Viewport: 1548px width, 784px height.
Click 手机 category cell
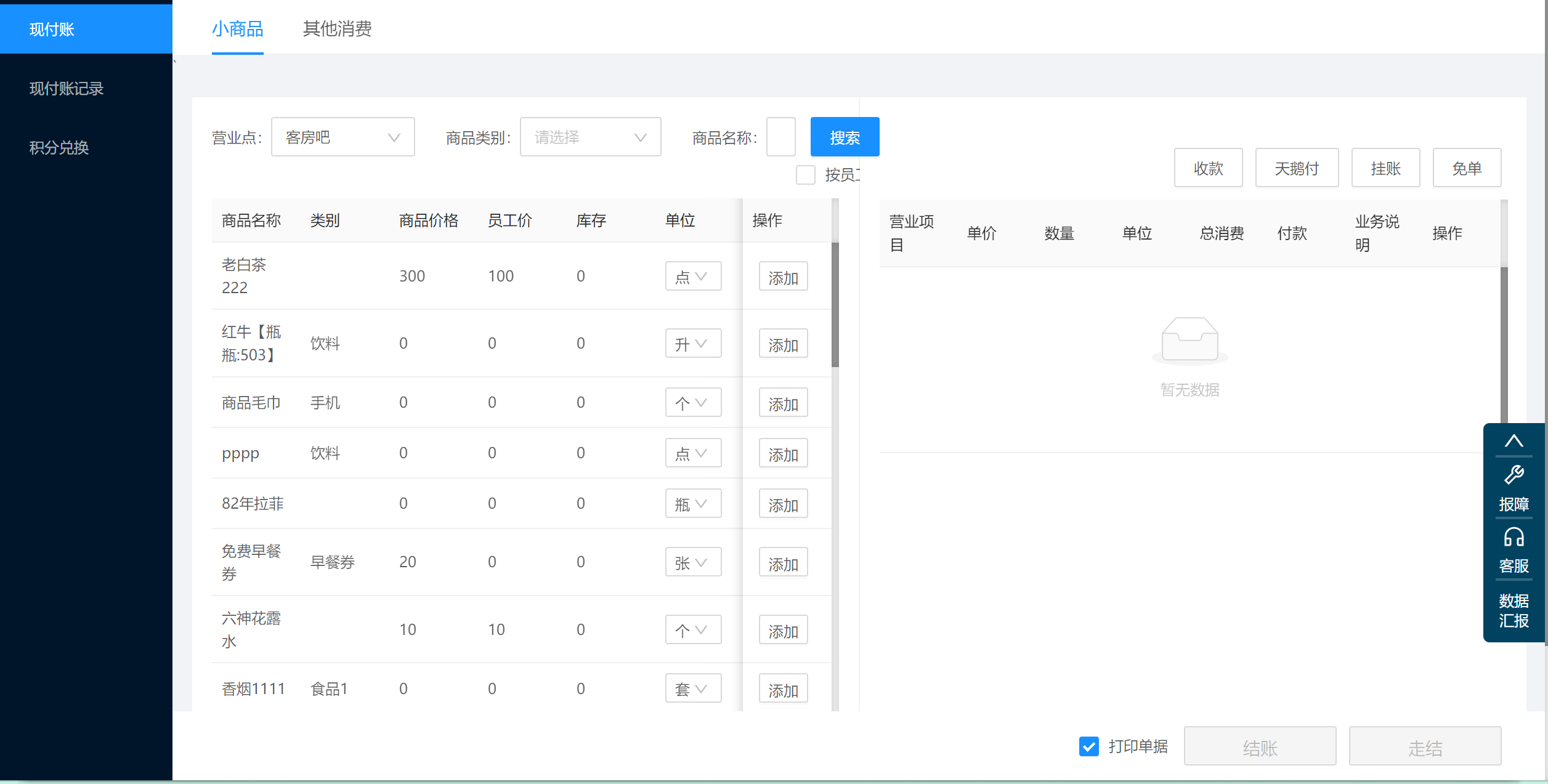325,402
